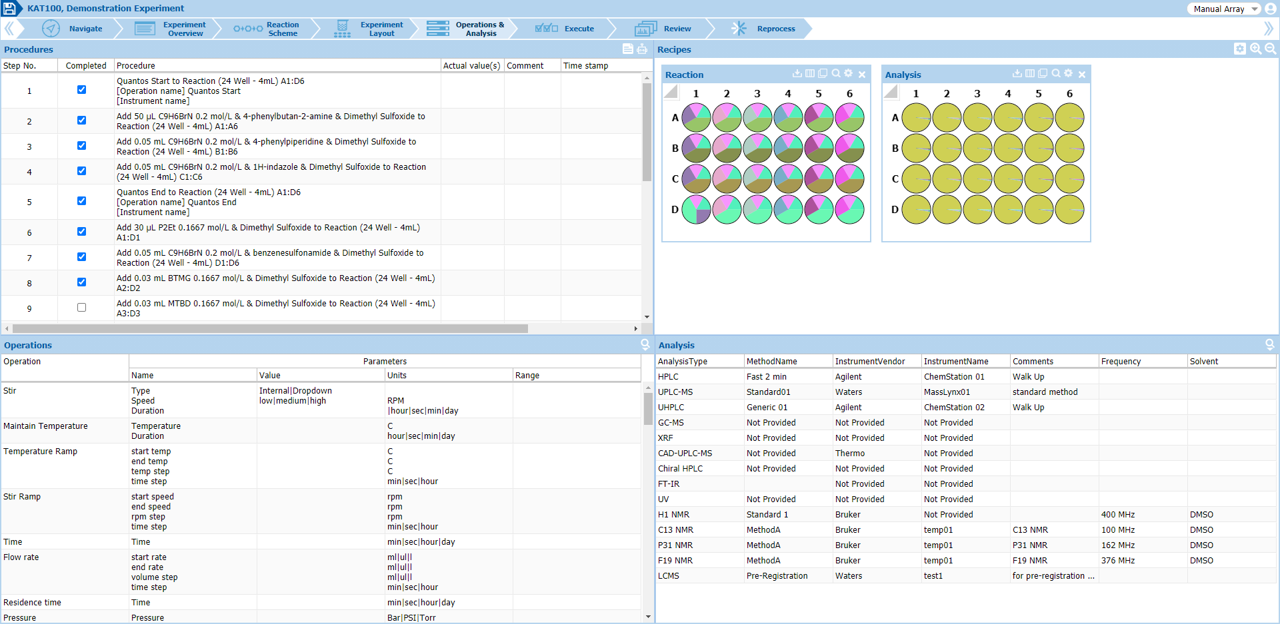The height and width of the screenshot is (624, 1280).
Task: Download the Reaction plate recipe
Action: 797,74
